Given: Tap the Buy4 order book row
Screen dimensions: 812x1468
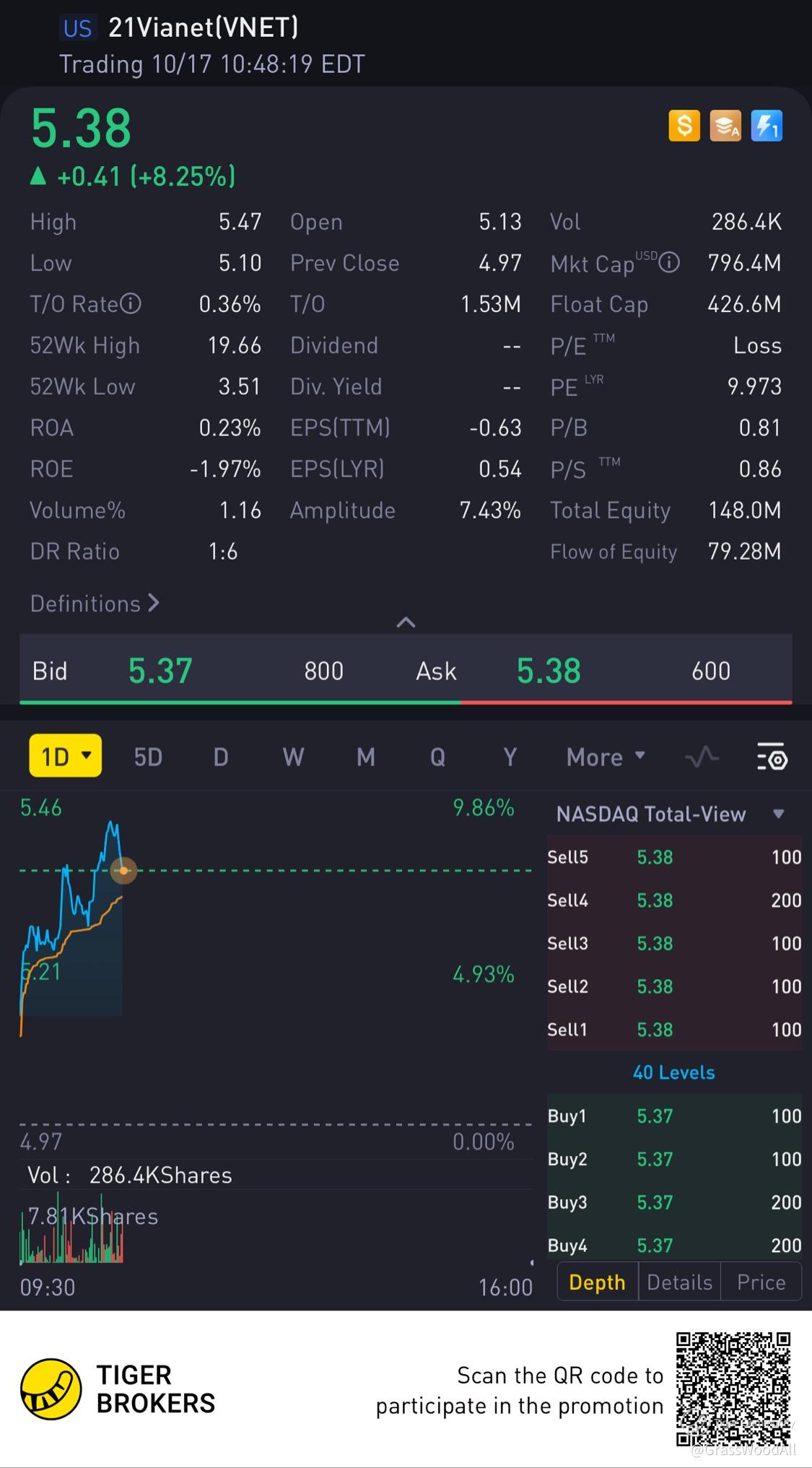Looking at the screenshot, I should pos(674,1243).
